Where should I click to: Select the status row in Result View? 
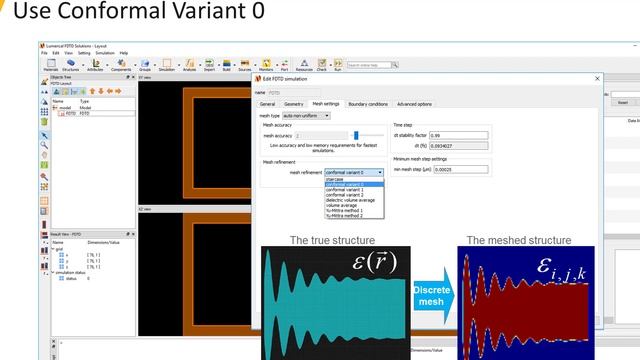pyautogui.click(x=93, y=278)
